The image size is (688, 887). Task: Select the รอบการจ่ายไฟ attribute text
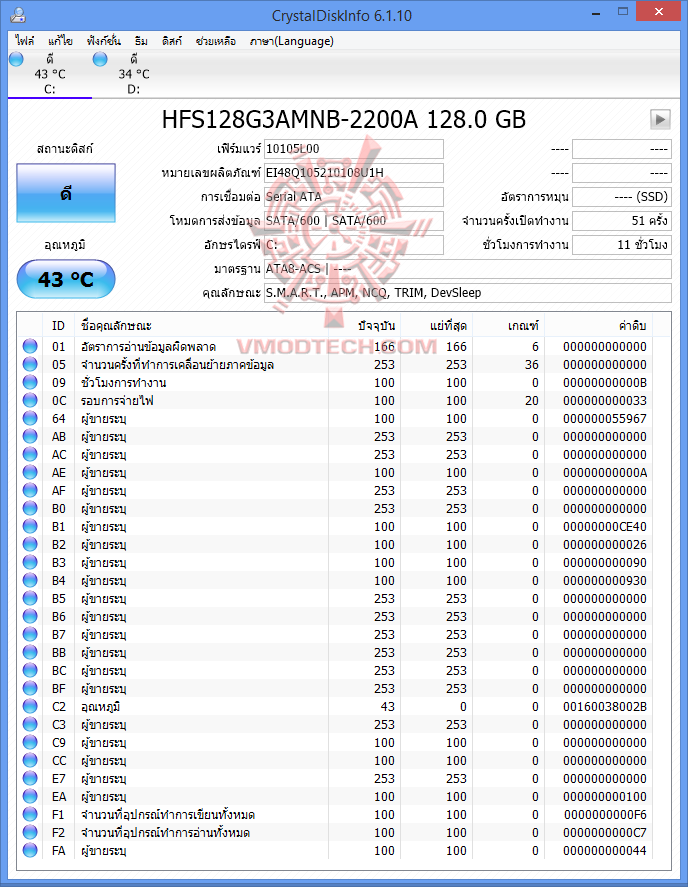117,401
